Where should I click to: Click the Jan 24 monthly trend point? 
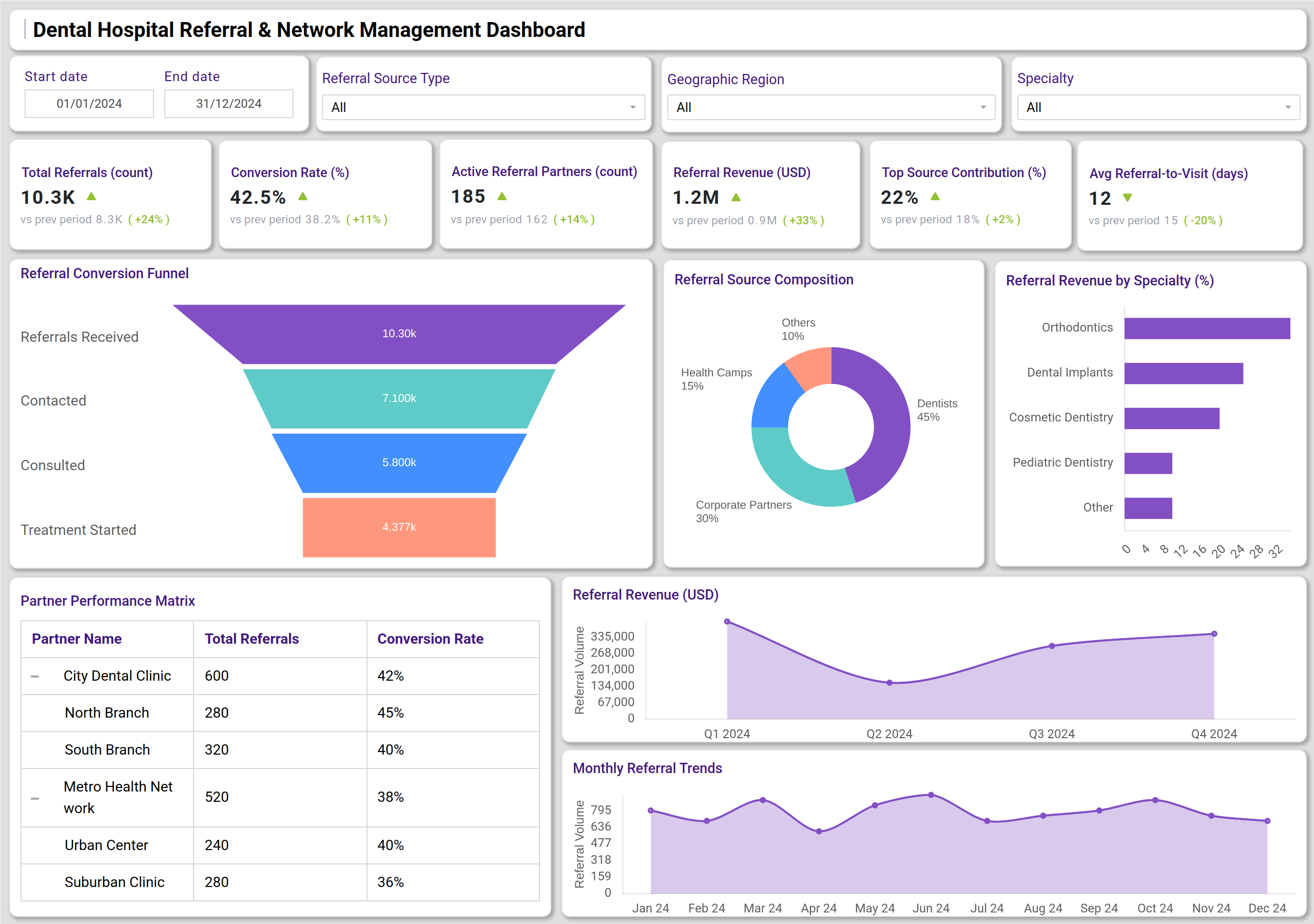651,811
